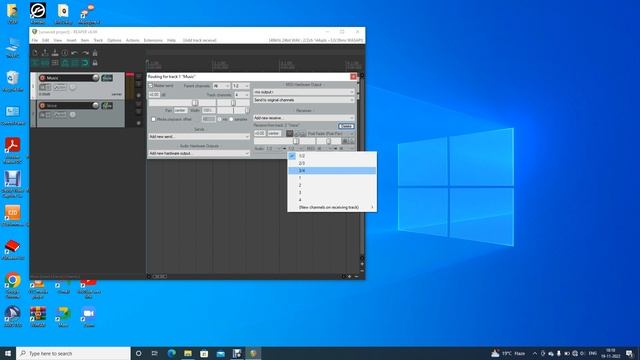Open 'New channels on receiving track' submenu

332,207
